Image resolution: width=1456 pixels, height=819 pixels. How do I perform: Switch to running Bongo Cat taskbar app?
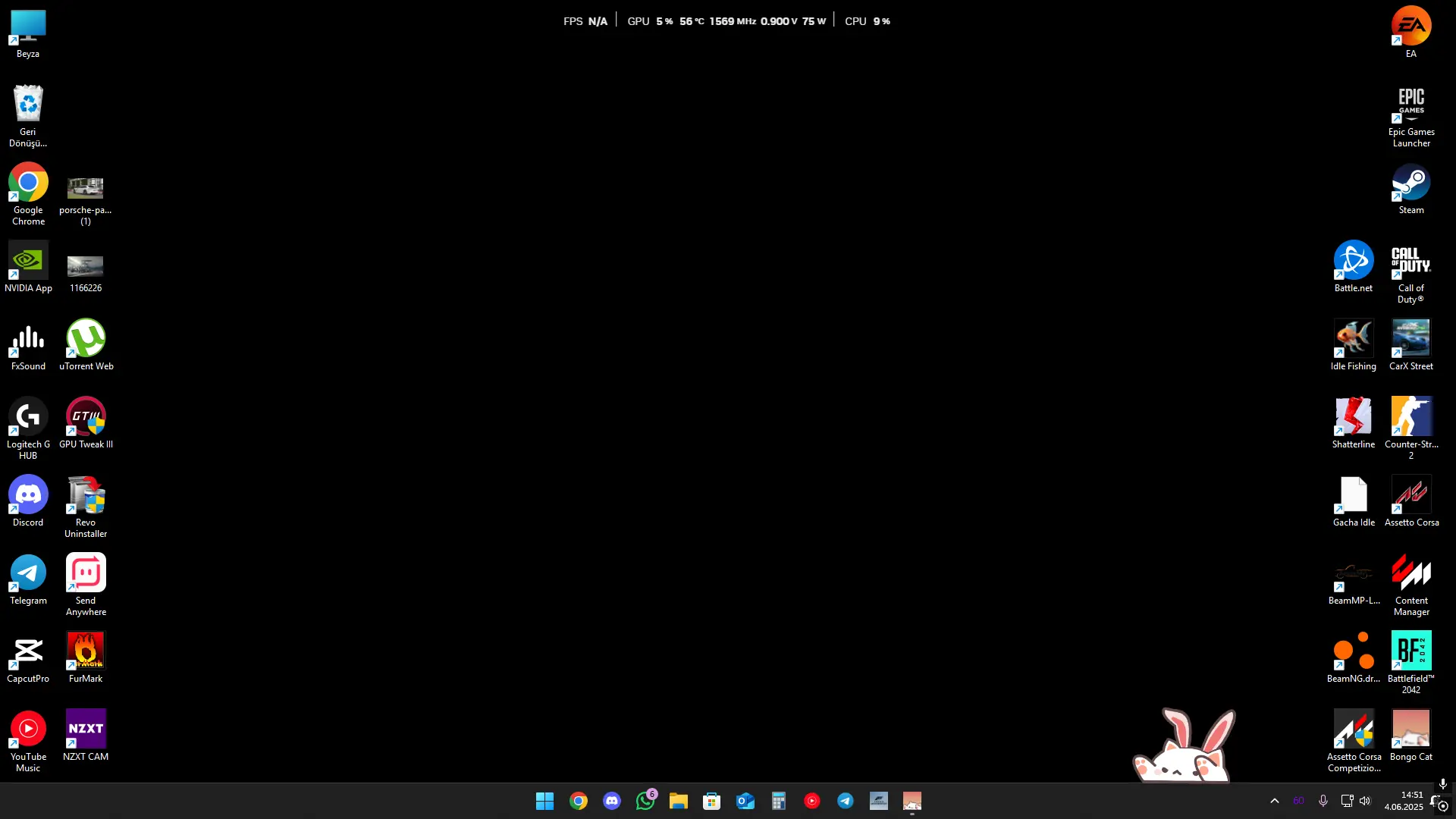tap(912, 801)
